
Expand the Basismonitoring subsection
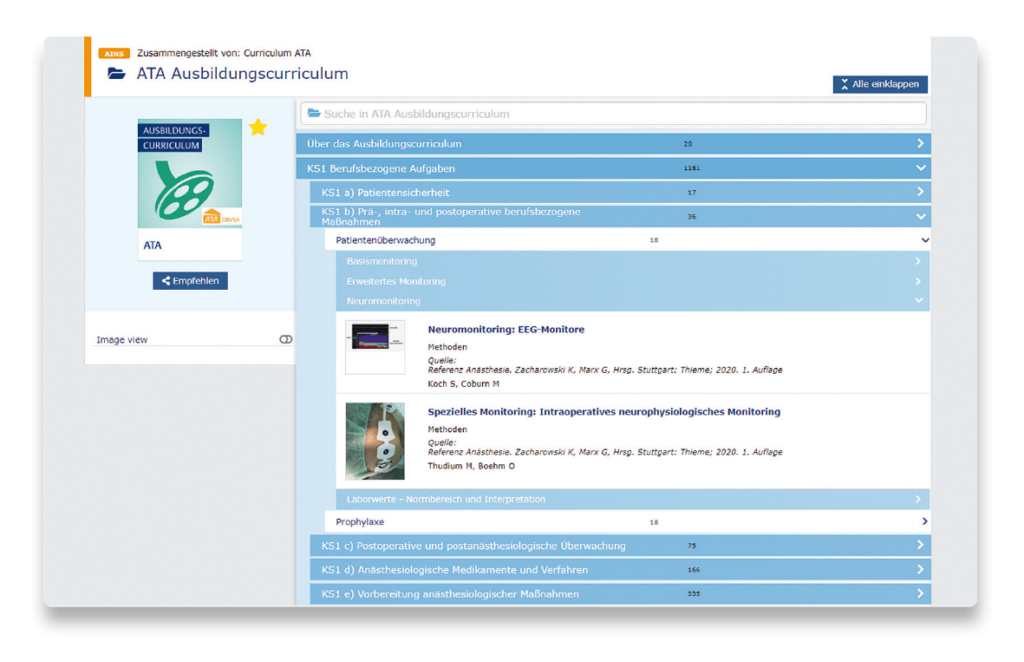point(632,261)
